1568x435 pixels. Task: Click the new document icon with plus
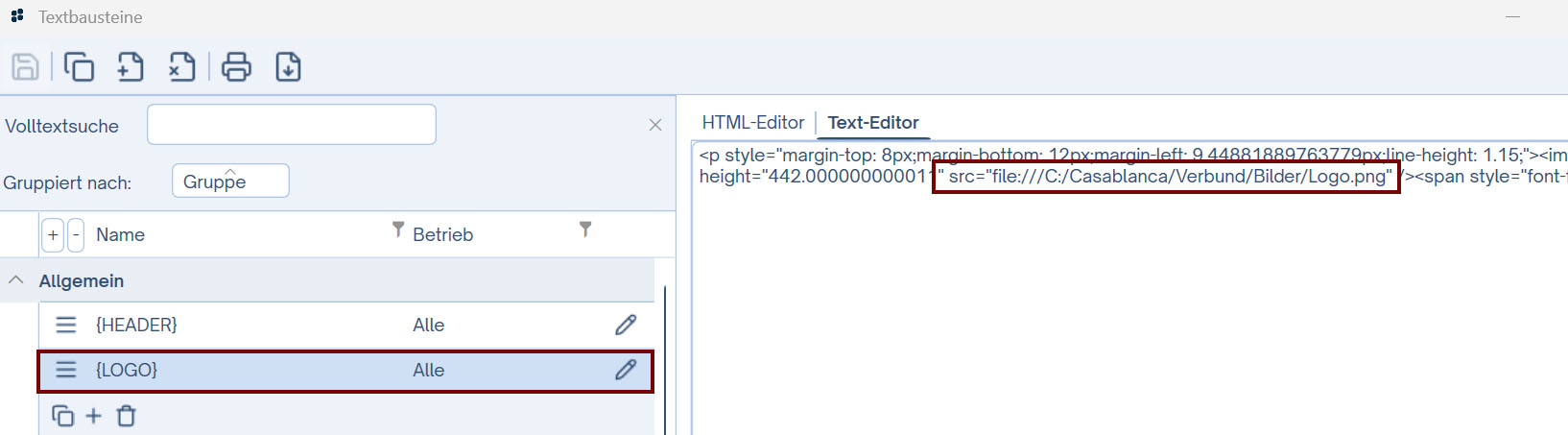point(131,67)
